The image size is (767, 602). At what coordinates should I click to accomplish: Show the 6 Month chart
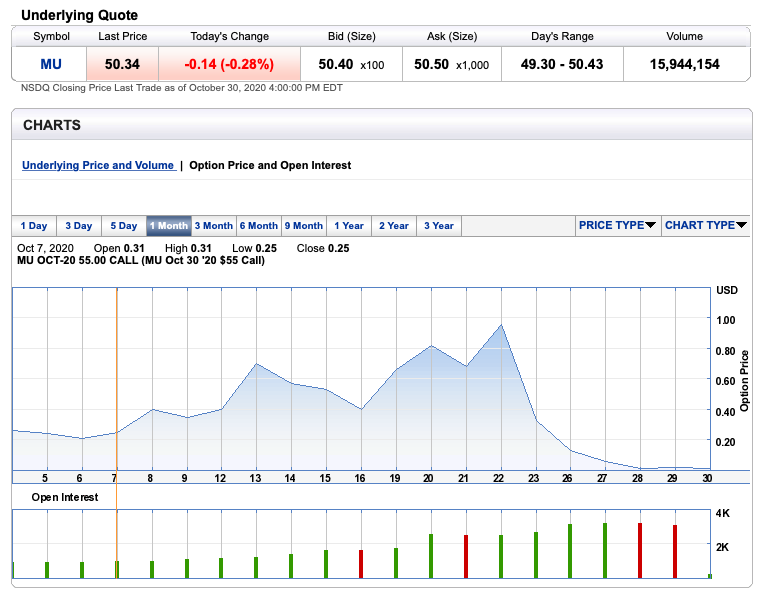coord(258,226)
